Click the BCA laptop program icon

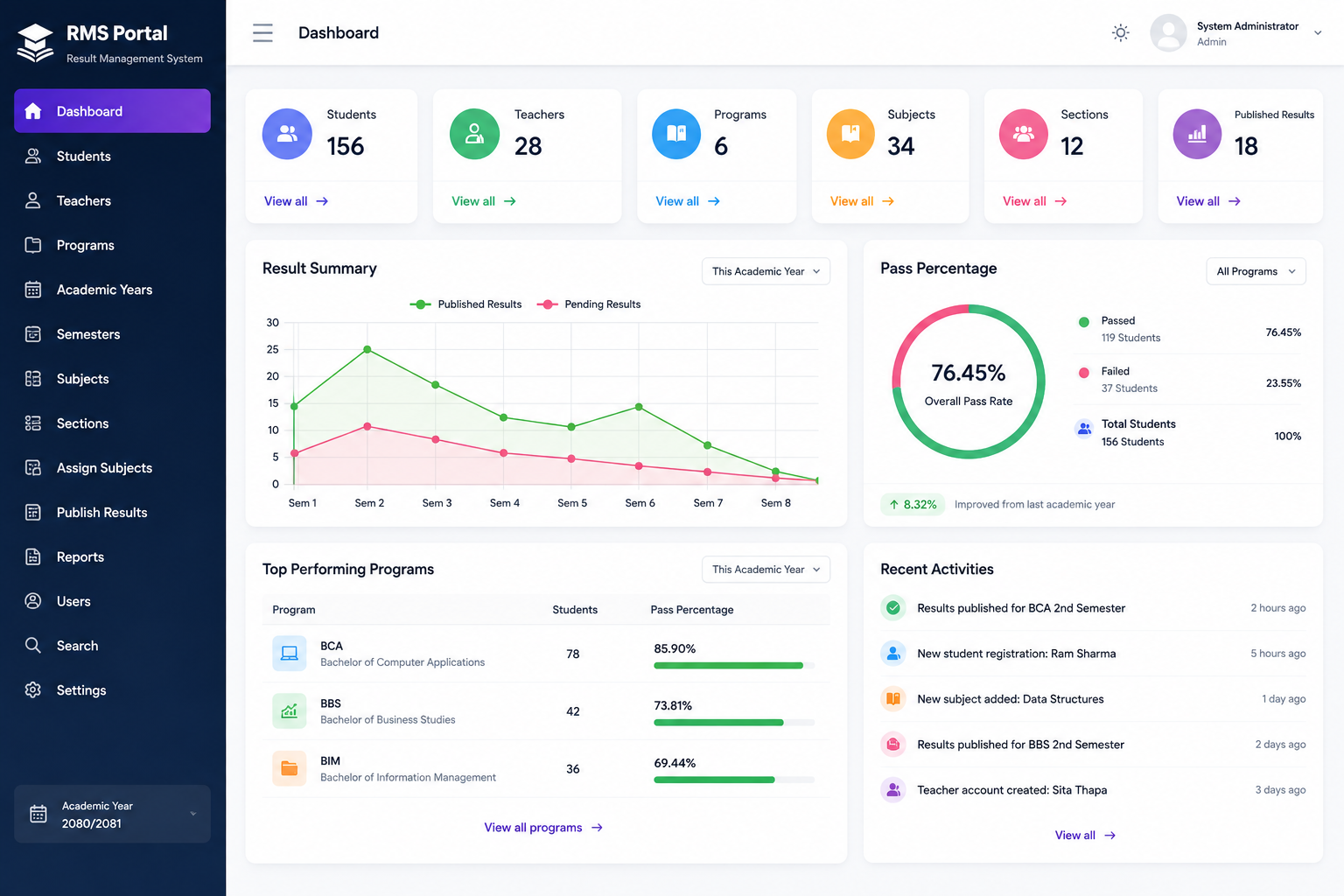[x=290, y=654]
